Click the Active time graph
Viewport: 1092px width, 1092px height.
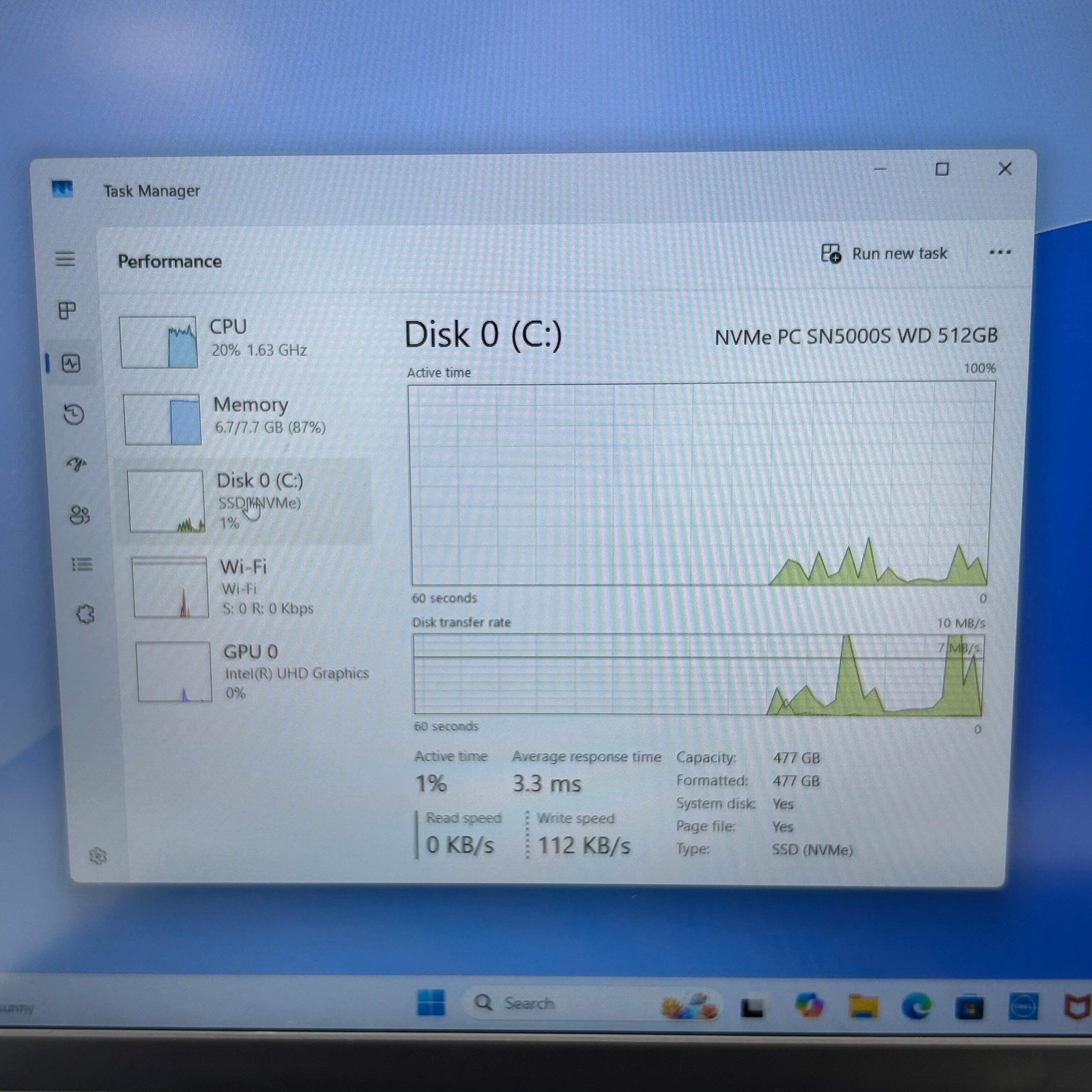pyautogui.click(x=701, y=484)
